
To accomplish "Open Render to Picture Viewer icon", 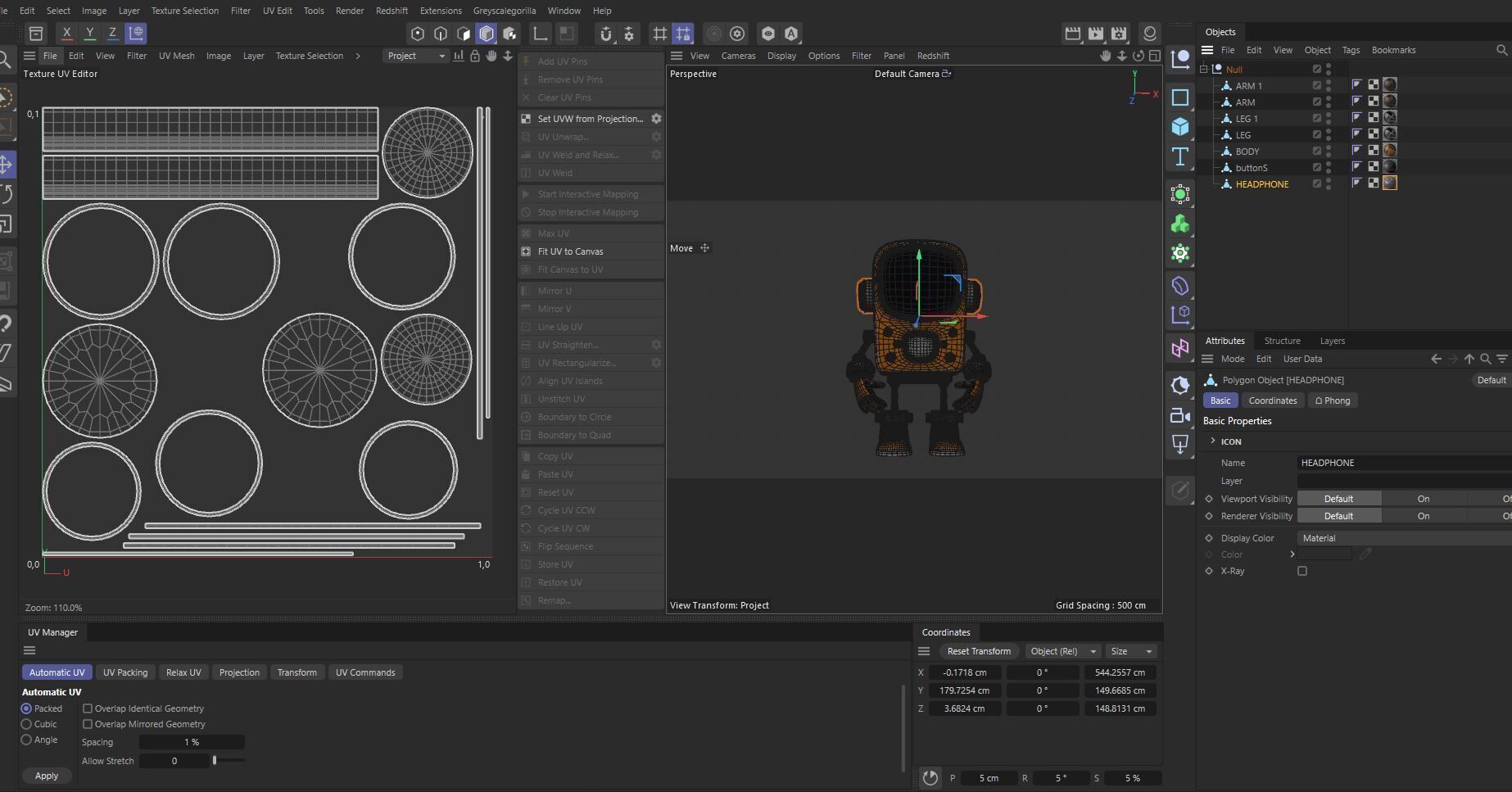I will (1096, 34).
